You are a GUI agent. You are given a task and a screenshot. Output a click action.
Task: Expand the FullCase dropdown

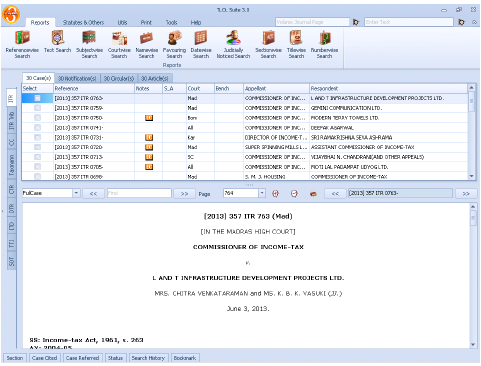click(x=76, y=193)
